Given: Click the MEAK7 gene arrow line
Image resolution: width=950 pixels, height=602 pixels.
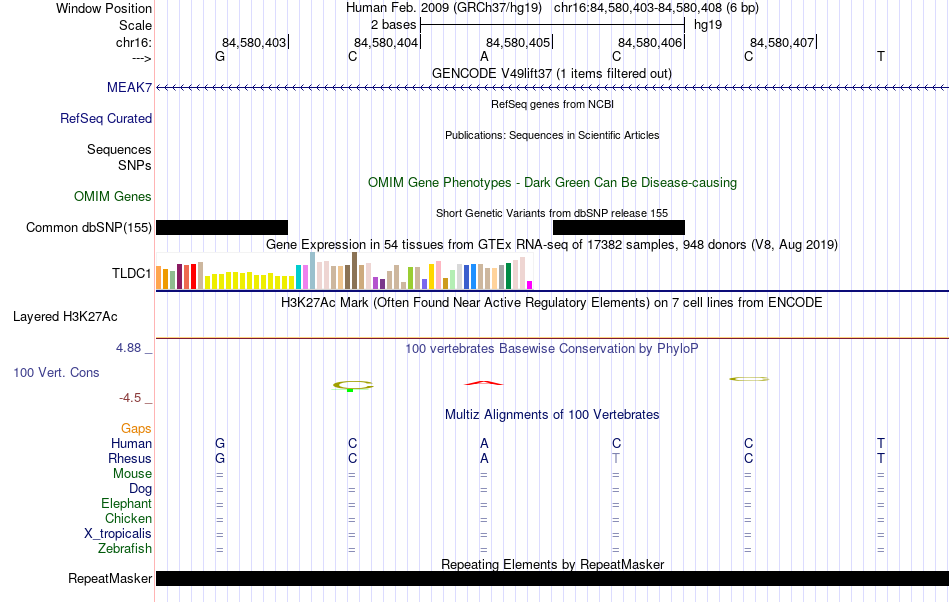Looking at the screenshot, I should (552, 88).
